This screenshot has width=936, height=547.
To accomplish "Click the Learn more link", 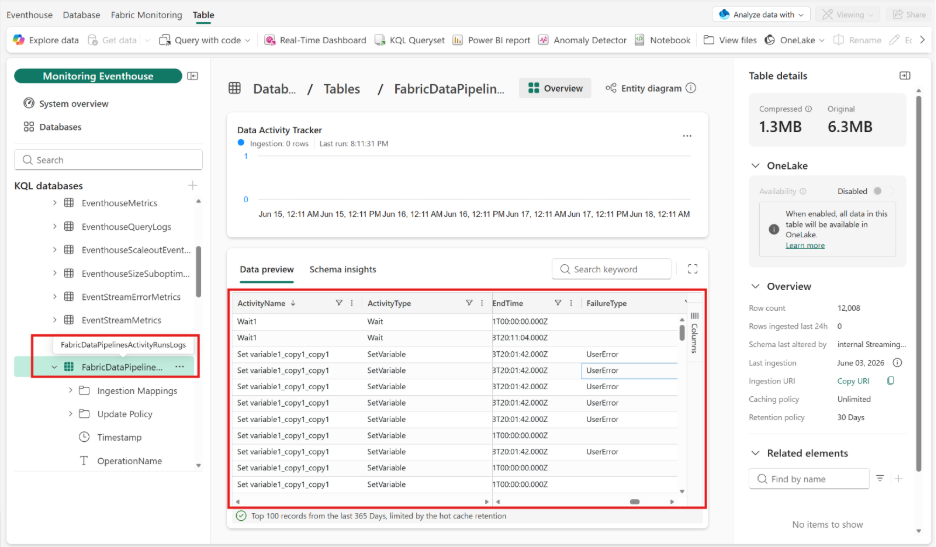I will (x=805, y=245).
